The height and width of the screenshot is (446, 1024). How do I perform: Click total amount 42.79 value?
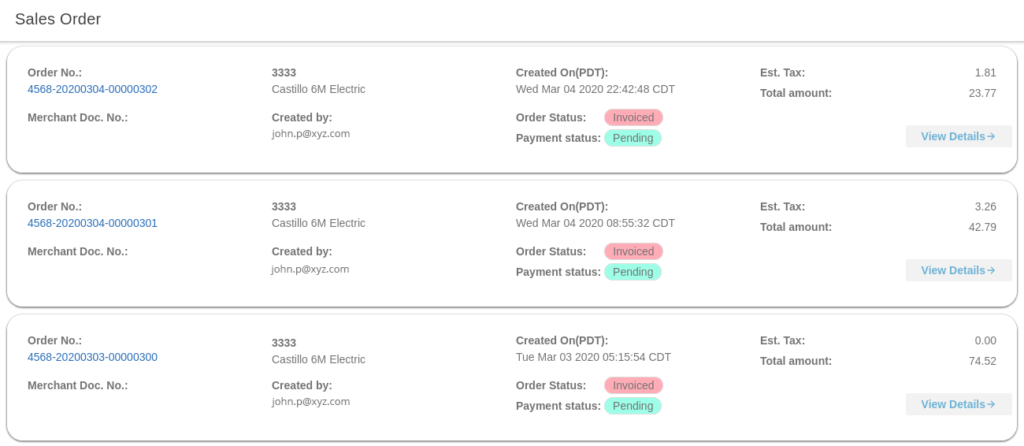[x=982, y=227]
